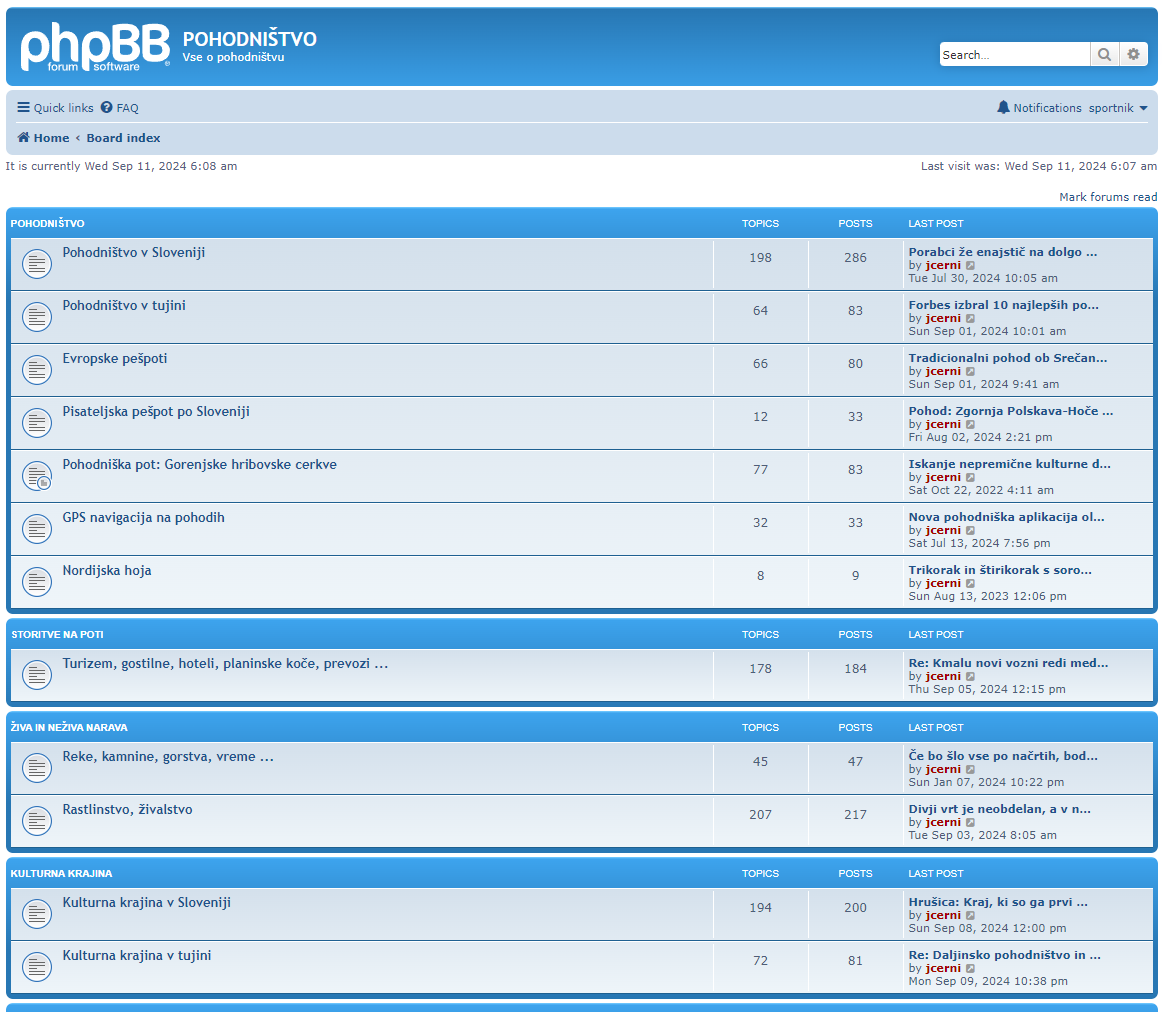Click the STORITVE NA POTI category header
Viewport: 1171px width, 1012px height.
(57, 634)
